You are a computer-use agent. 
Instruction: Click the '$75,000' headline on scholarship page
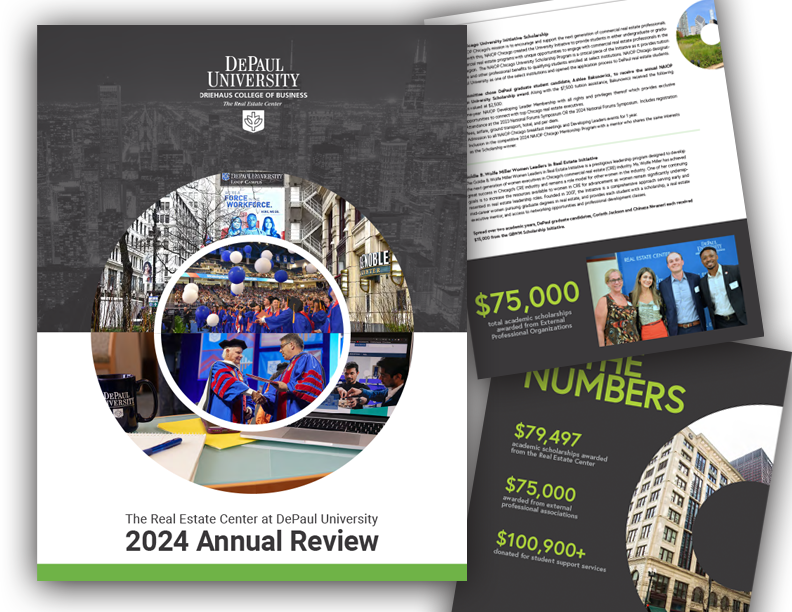527,298
